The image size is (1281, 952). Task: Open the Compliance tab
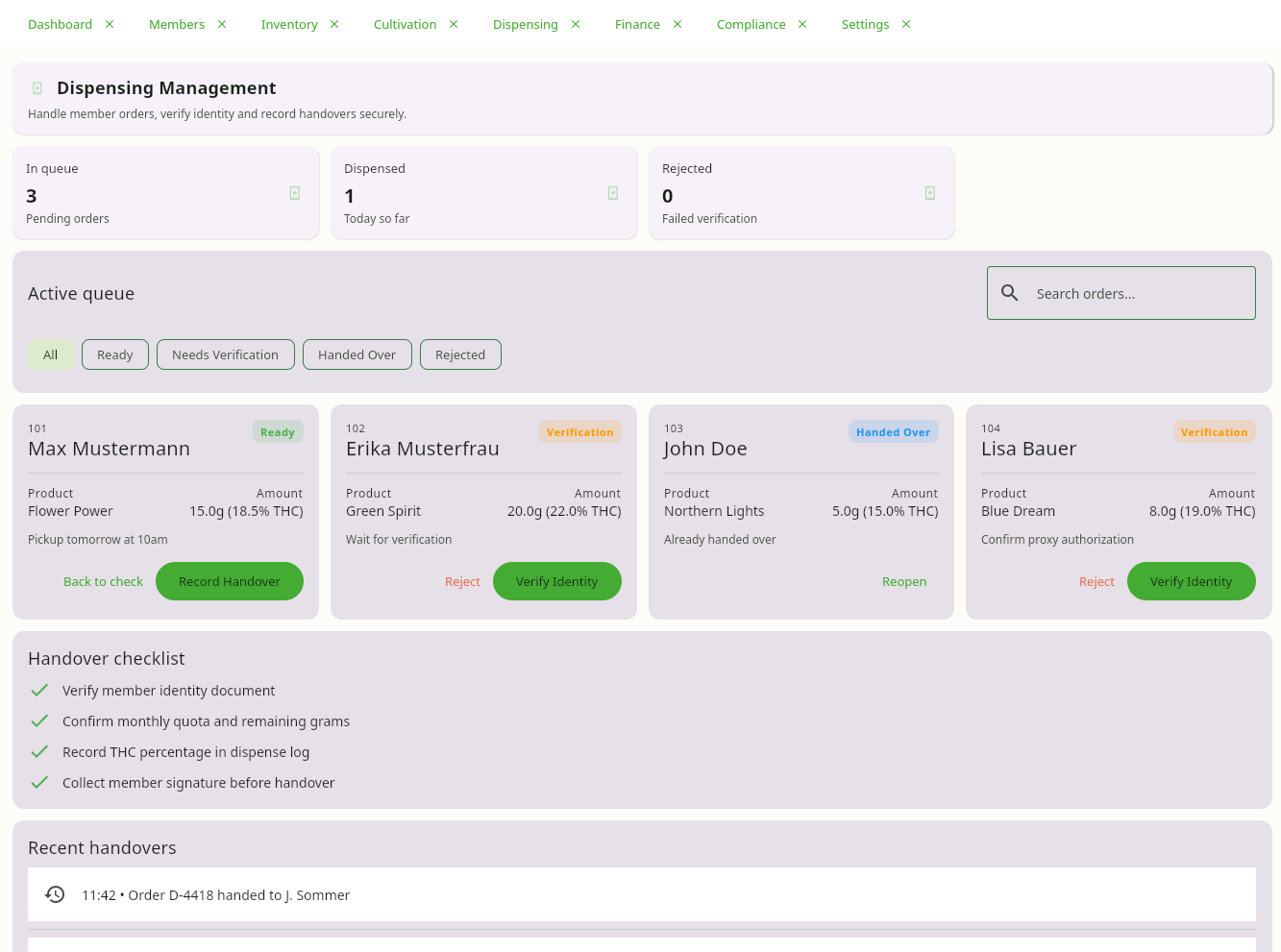coord(751,24)
